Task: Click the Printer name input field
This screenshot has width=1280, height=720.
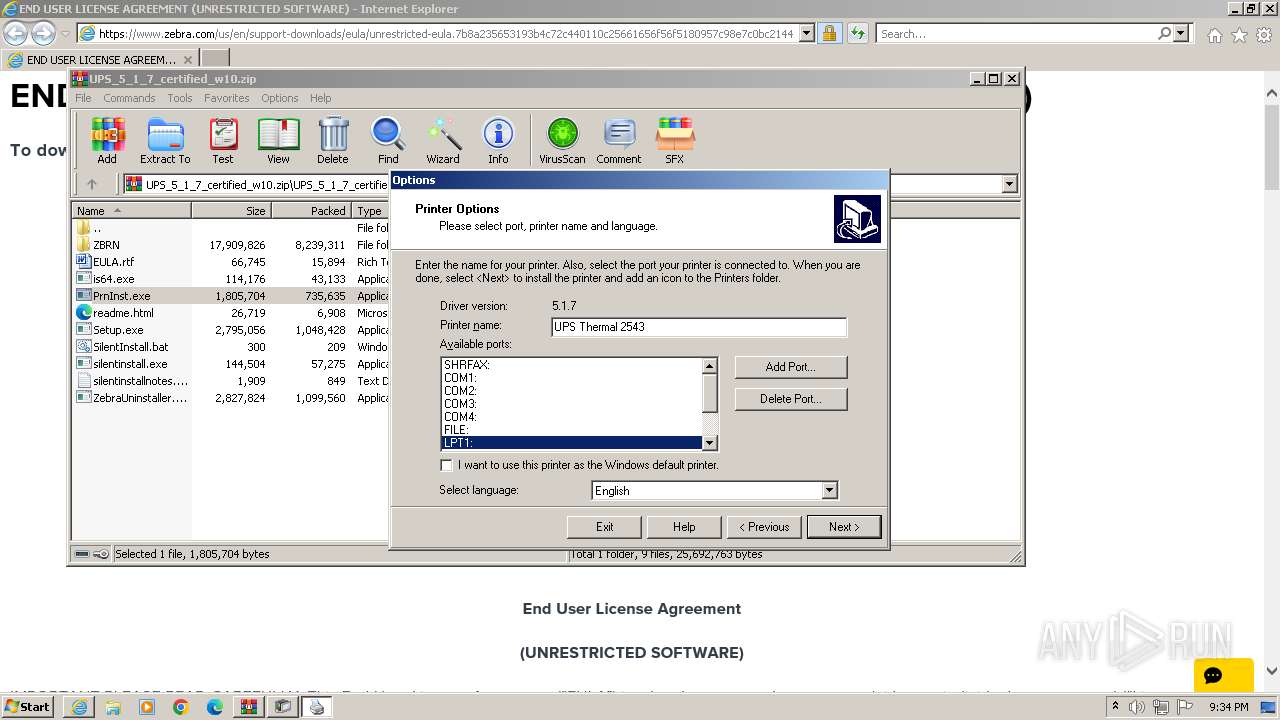Action: point(699,327)
